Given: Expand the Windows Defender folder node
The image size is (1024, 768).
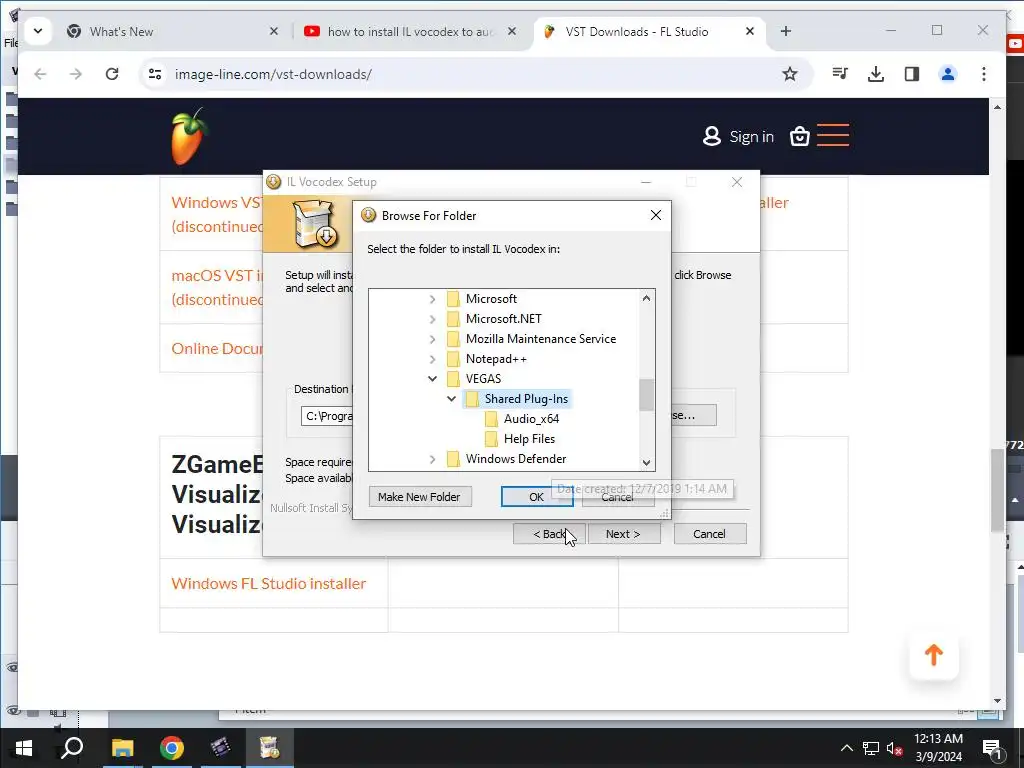Looking at the screenshot, I should [432, 459].
